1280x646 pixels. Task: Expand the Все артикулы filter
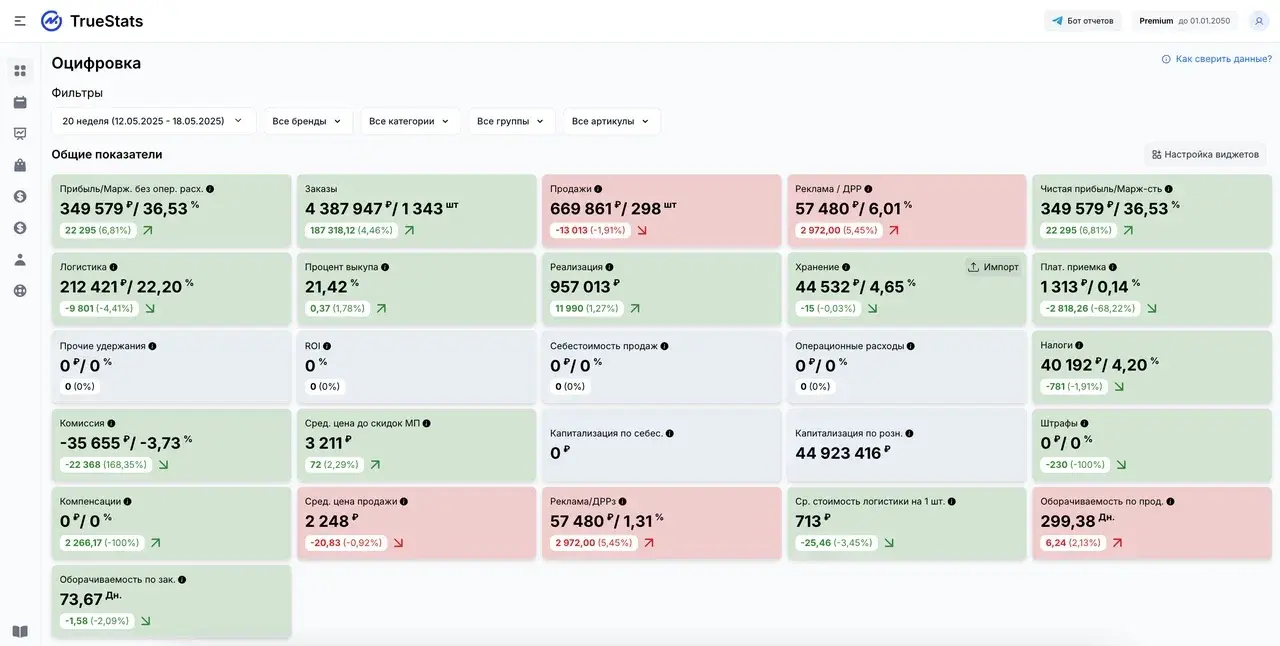point(611,121)
